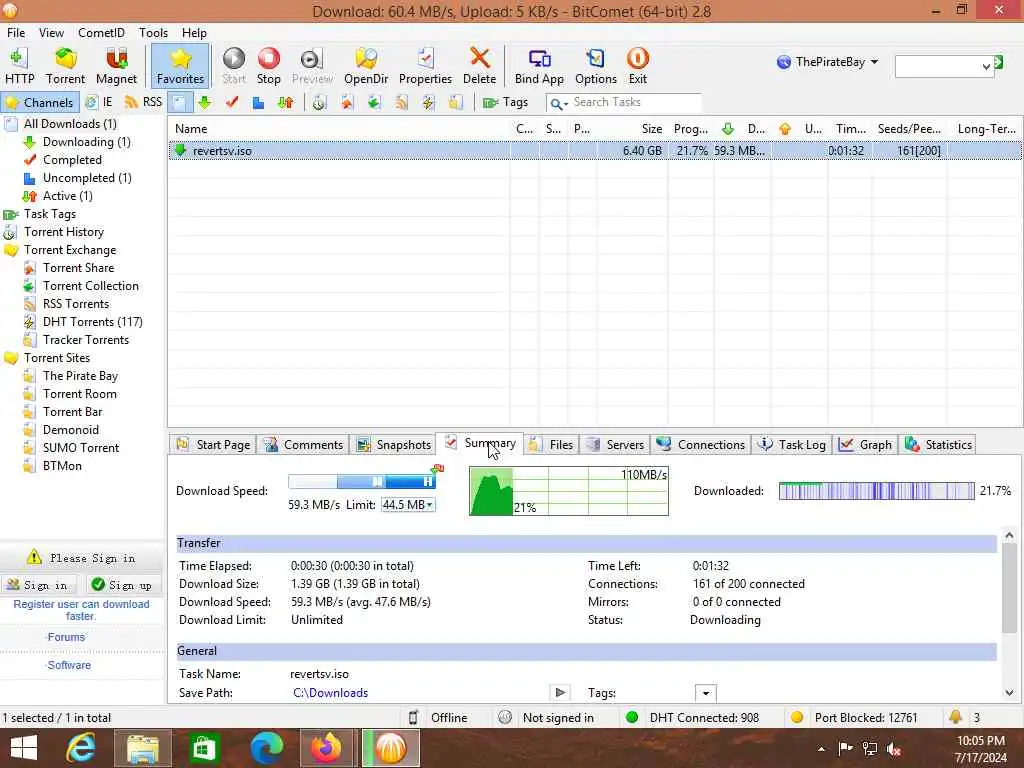This screenshot has height=768, width=1024.
Task: Click the Bind App toolbar icon
Action: pos(539,66)
